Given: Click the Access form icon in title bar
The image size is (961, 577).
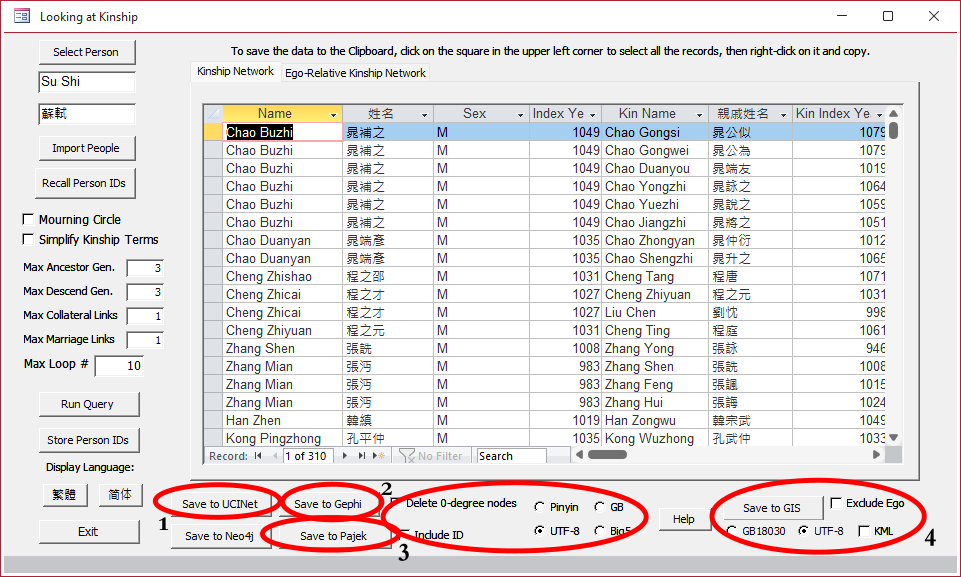Looking at the screenshot, I should 21,17.
